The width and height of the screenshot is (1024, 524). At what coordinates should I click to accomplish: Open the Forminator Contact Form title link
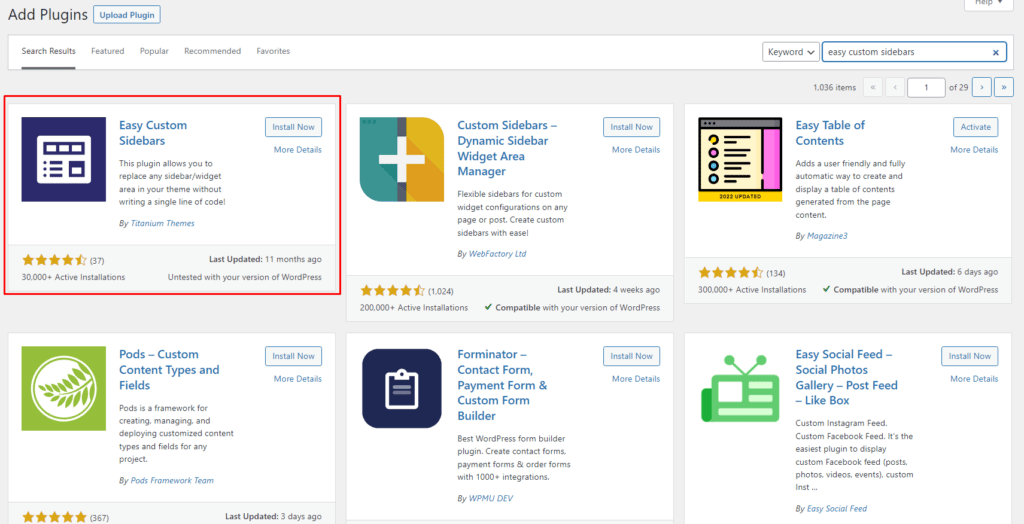(x=502, y=385)
